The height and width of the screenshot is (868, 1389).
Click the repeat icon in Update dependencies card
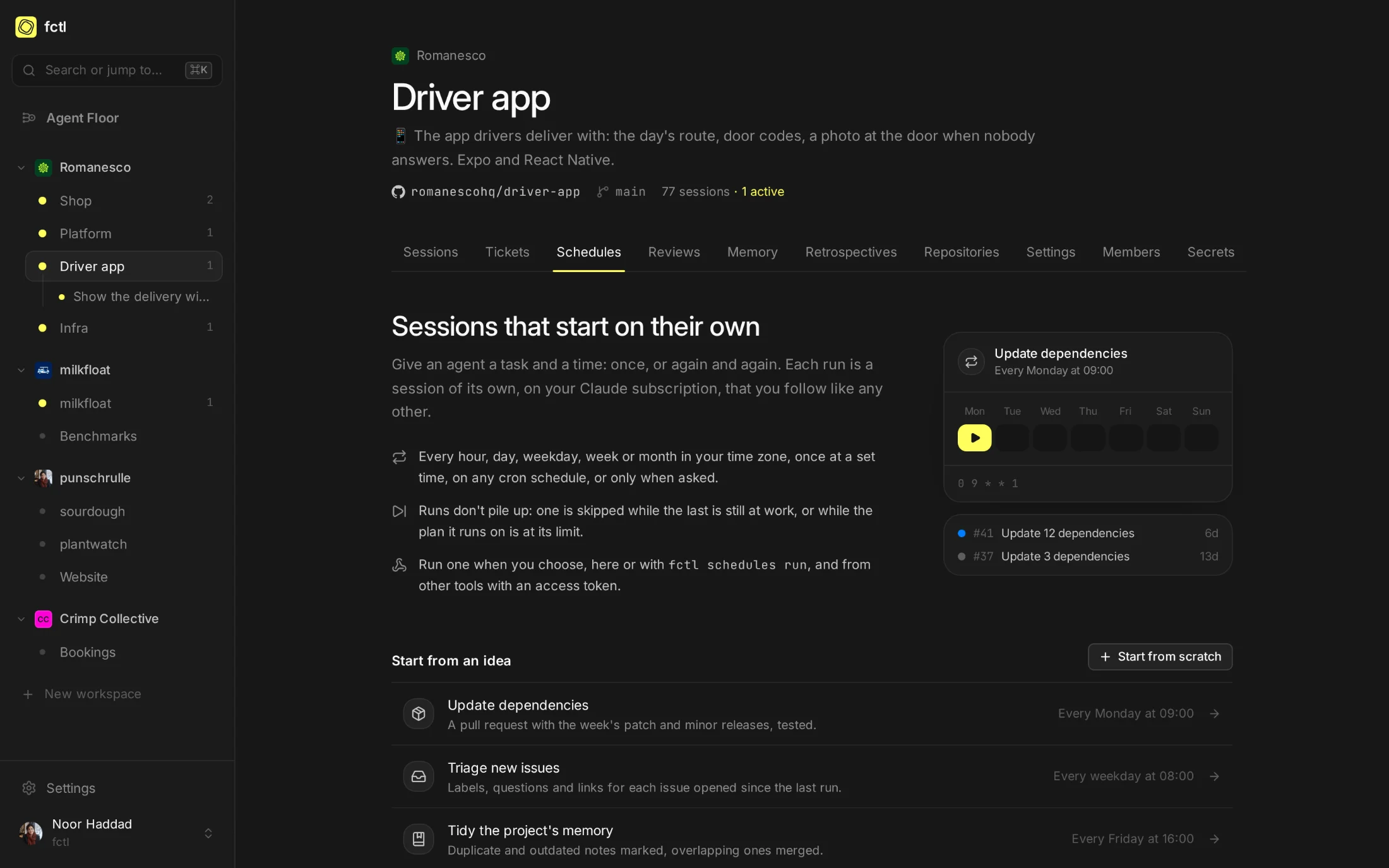pos(971,362)
